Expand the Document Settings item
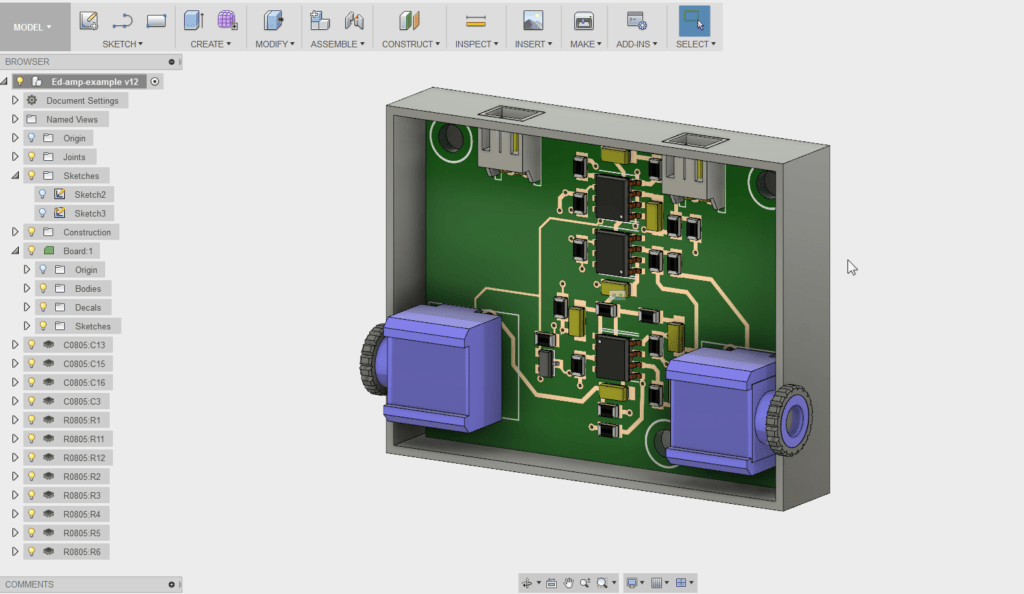Viewport: 1024px width, 594px height. (14, 100)
